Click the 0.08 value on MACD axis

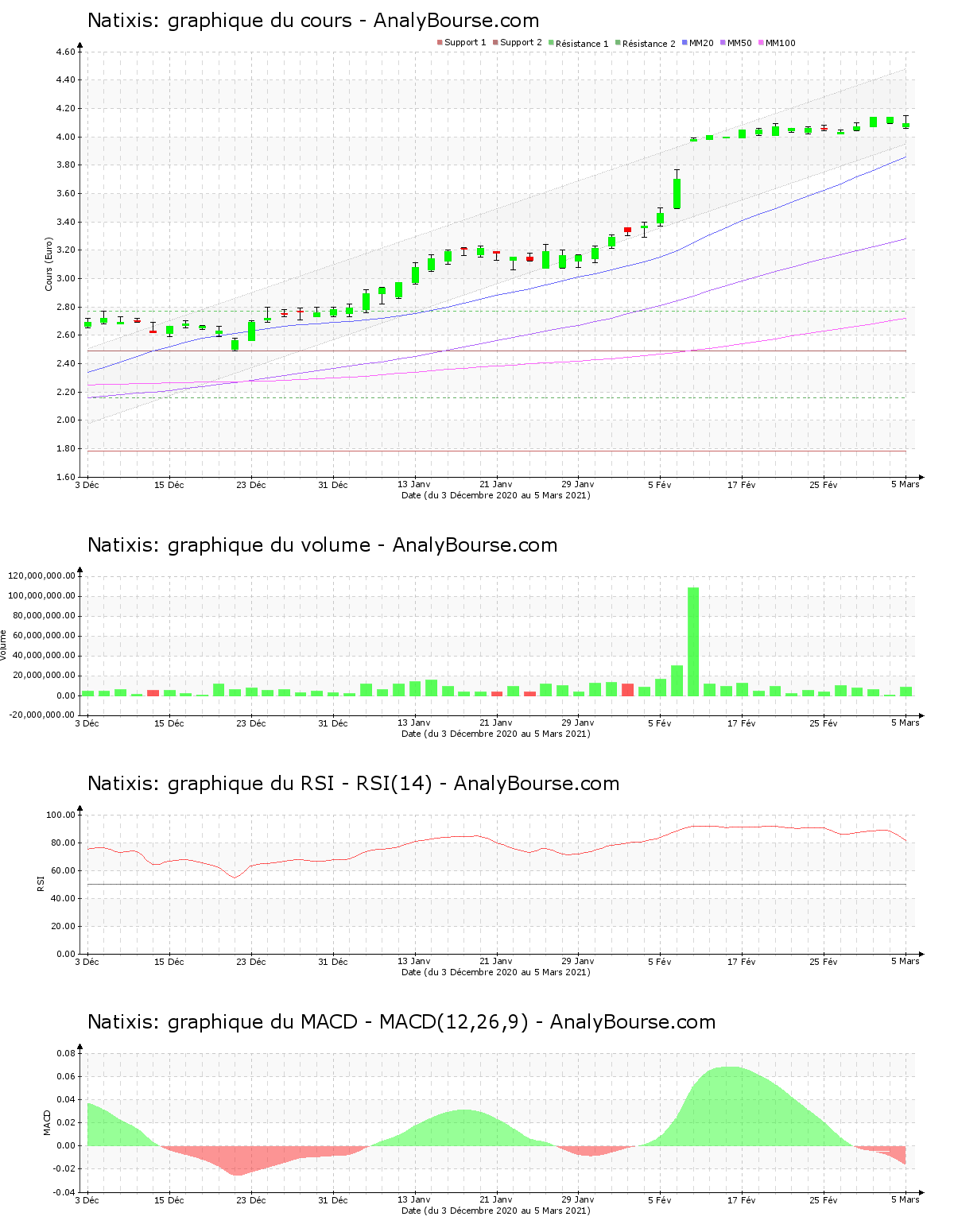tap(67, 1053)
